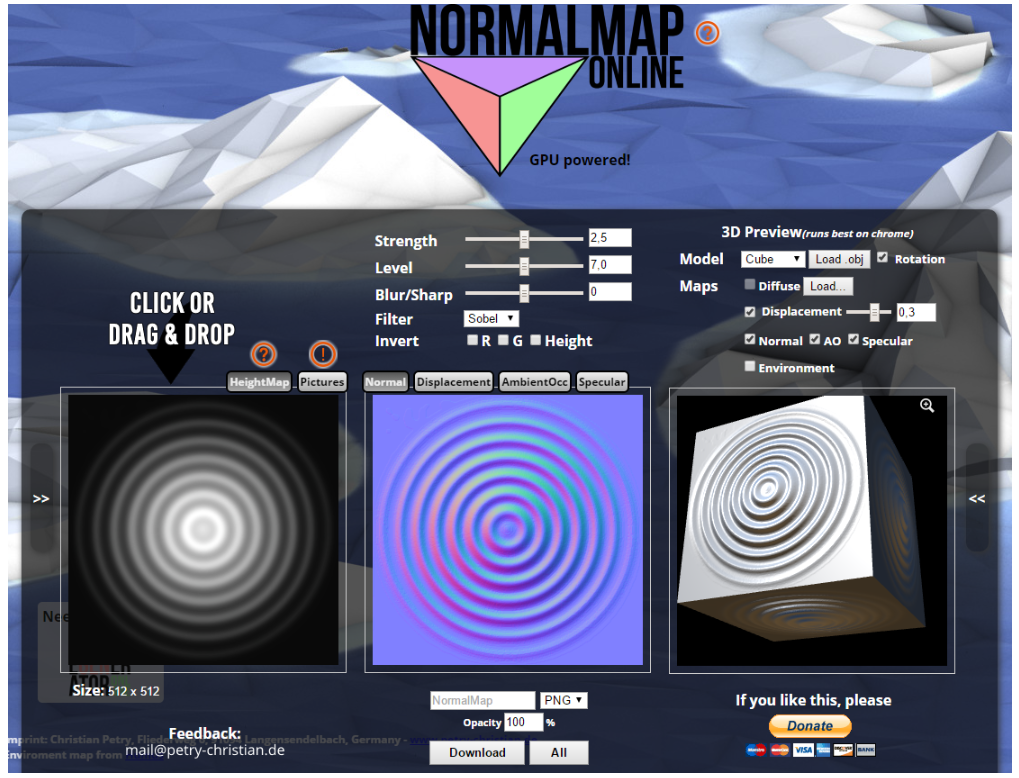Select the AmbientOcc tab
The image size is (1019, 778).
534,382
